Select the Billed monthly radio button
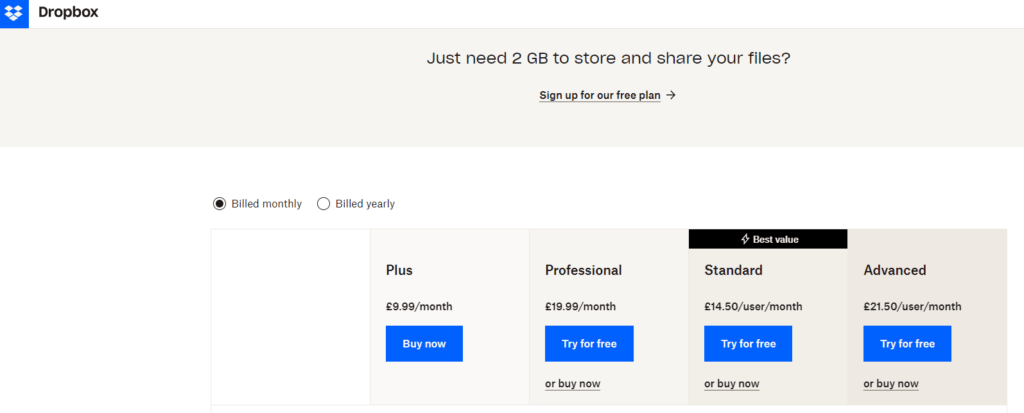This screenshot has width=1024, height=413. click(x=219, y=204)
